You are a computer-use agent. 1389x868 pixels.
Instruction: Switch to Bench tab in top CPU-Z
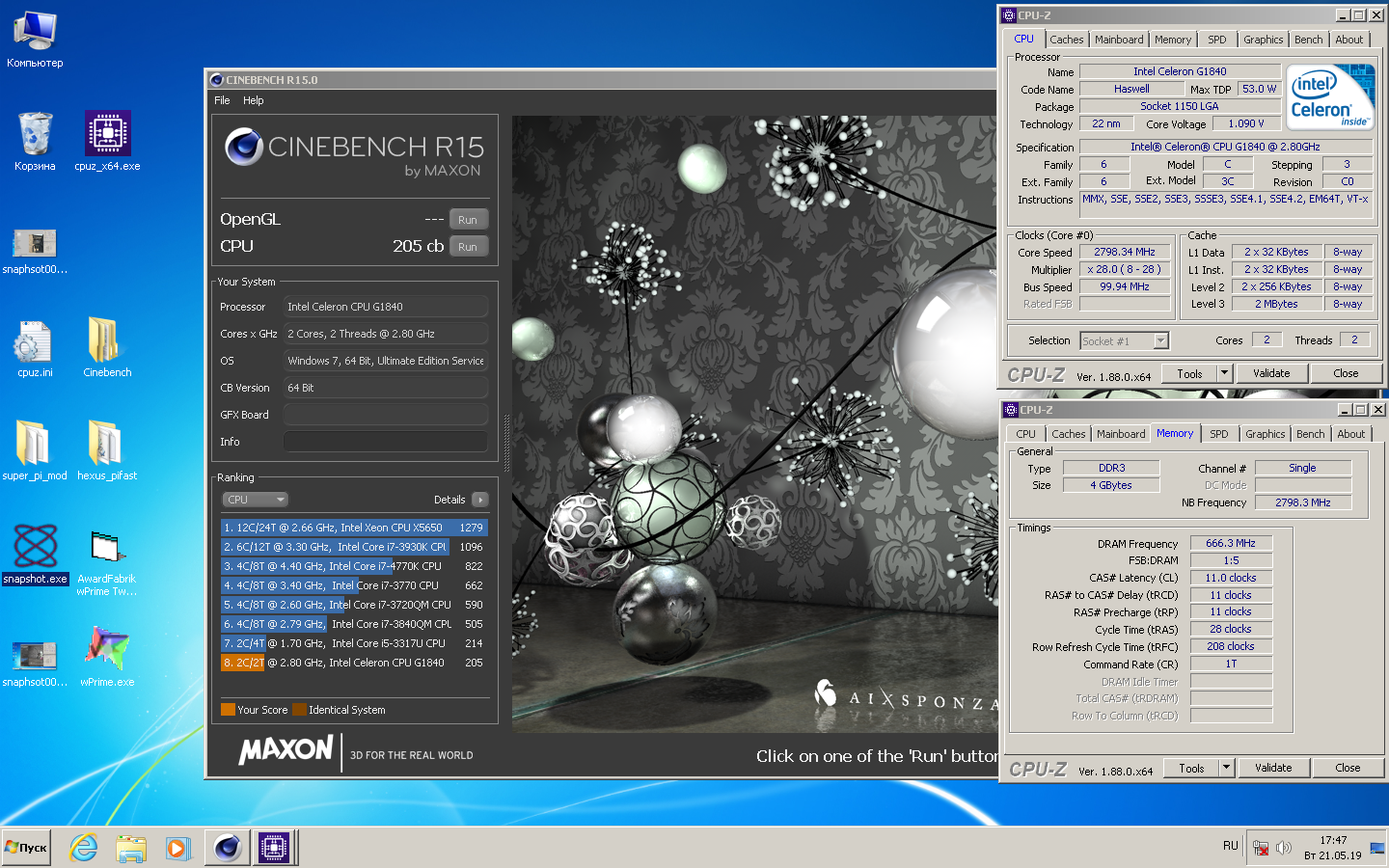click(x=1309, y=40)
